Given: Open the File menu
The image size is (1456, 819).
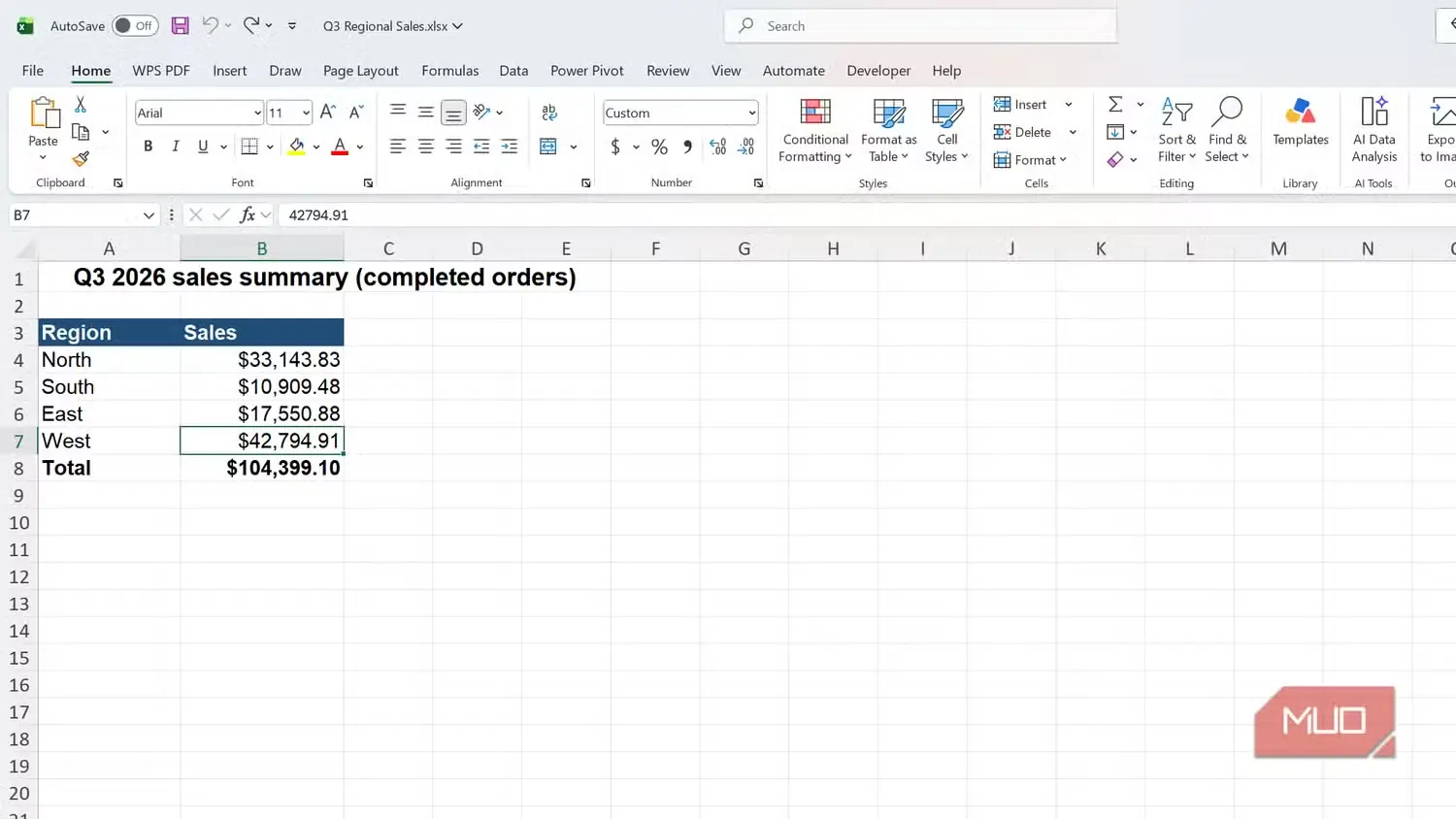Looking at the screenshot, I should click(33, 71).
